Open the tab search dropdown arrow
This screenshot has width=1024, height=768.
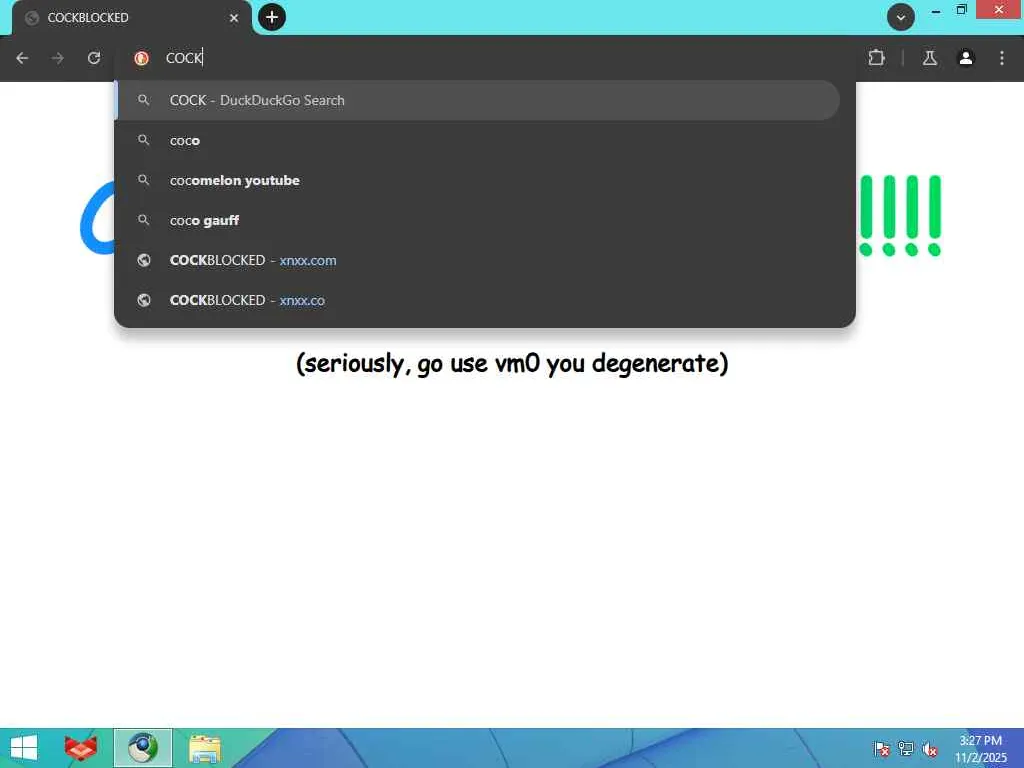click(x=901, y=18)
